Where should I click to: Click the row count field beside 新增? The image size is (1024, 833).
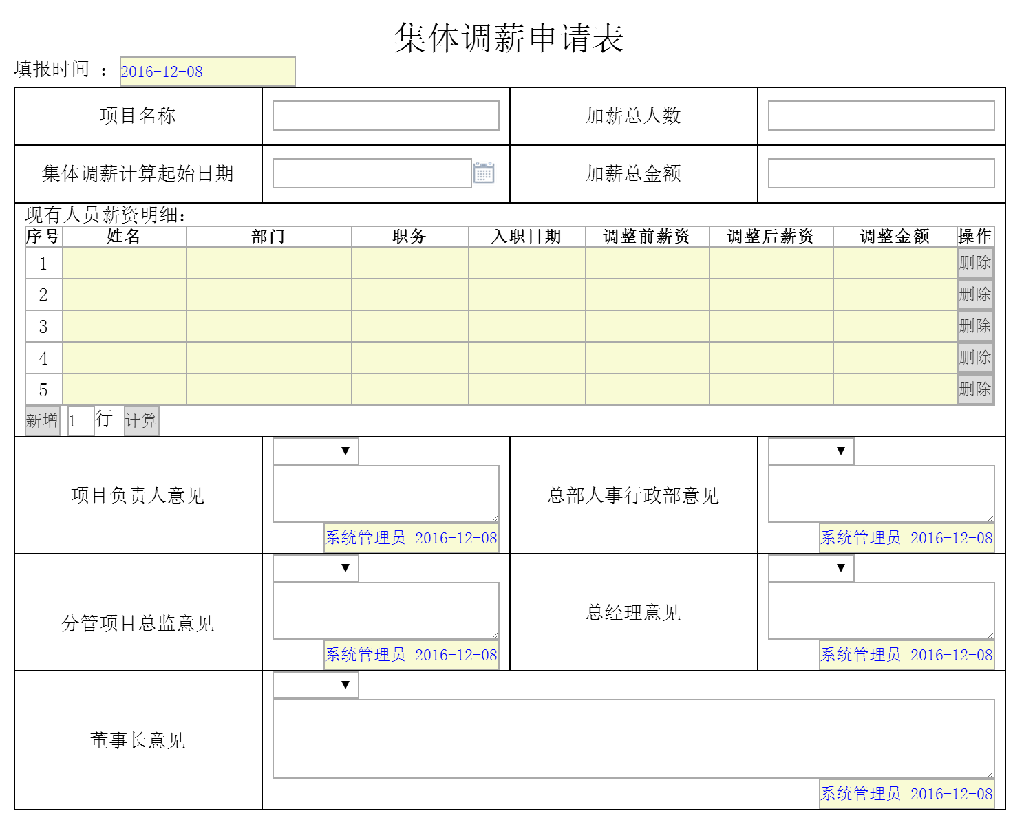81,420
